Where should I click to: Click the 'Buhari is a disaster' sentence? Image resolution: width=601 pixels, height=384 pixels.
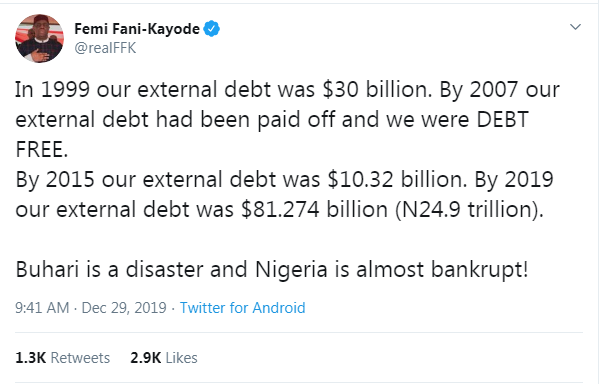point(272,269)
